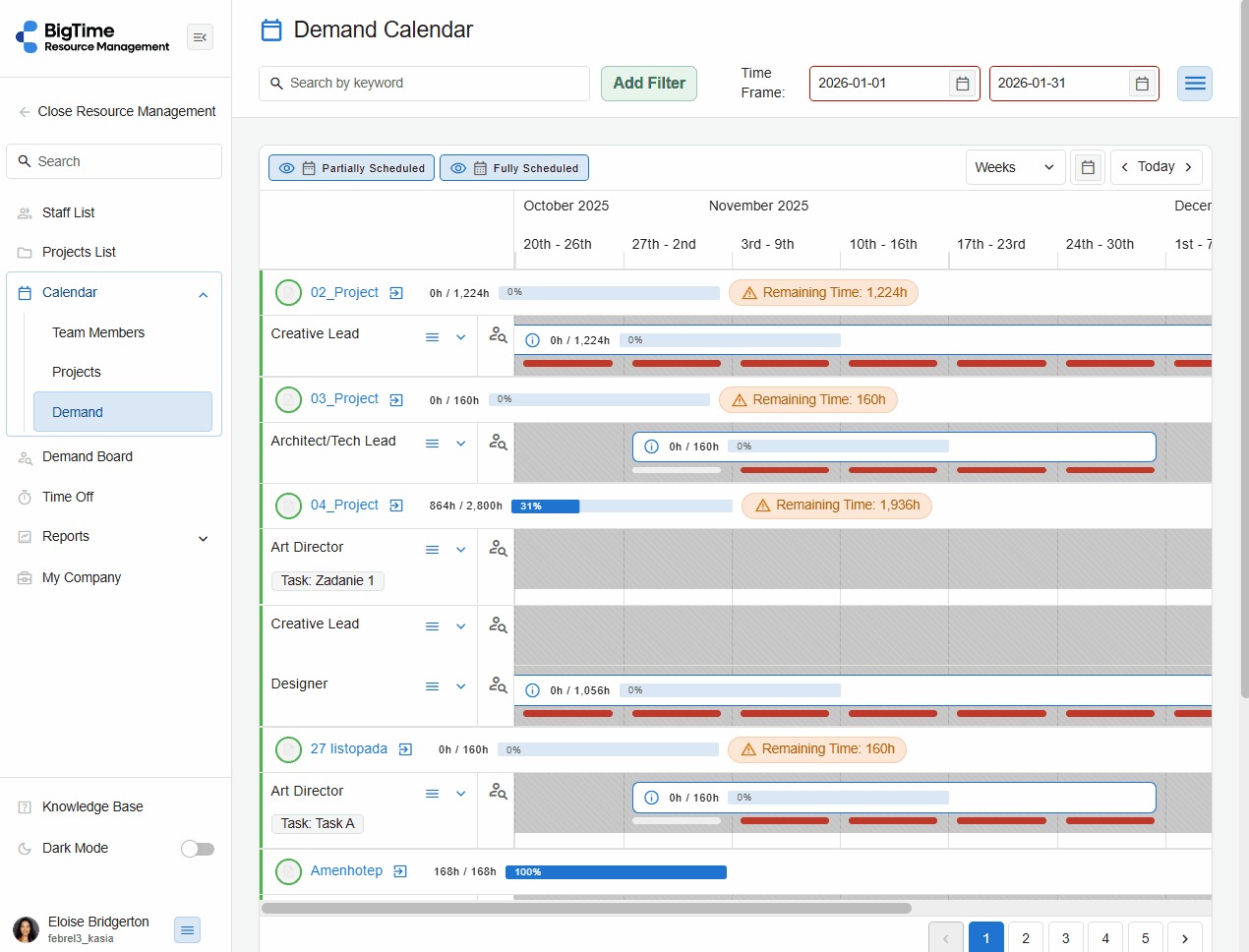
Task: Toggle Dark Mode switch
Action: [x=198, y=849]
